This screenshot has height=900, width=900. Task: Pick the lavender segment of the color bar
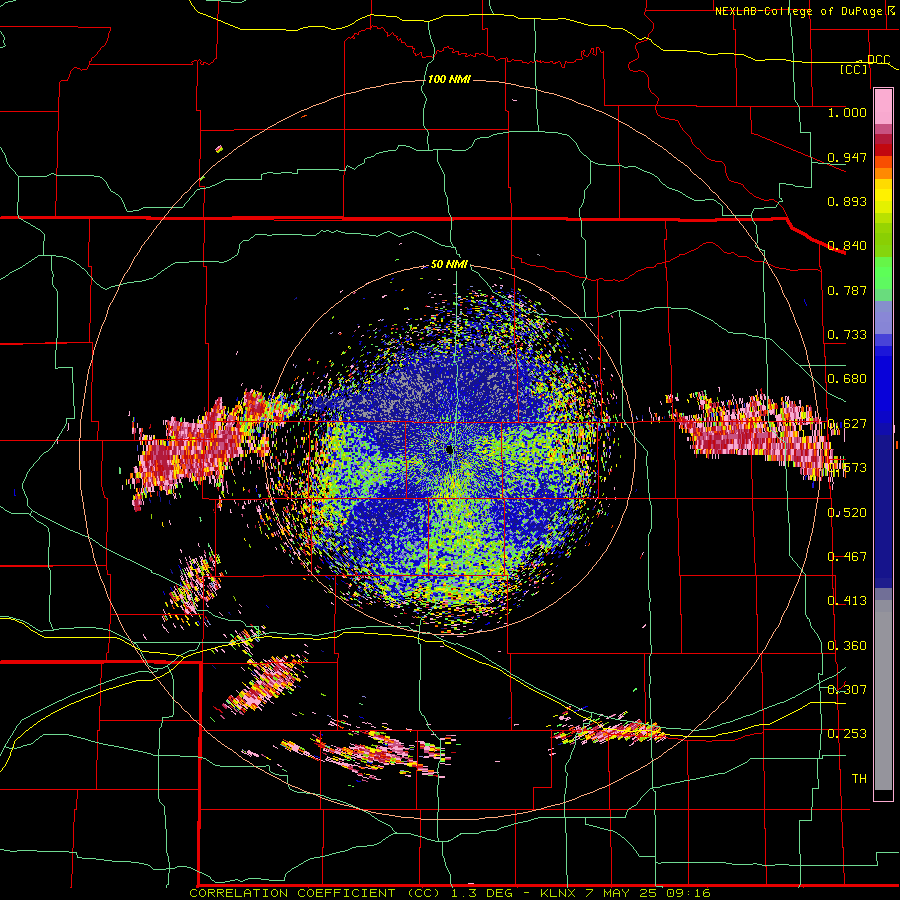click(x=883, y=317)
